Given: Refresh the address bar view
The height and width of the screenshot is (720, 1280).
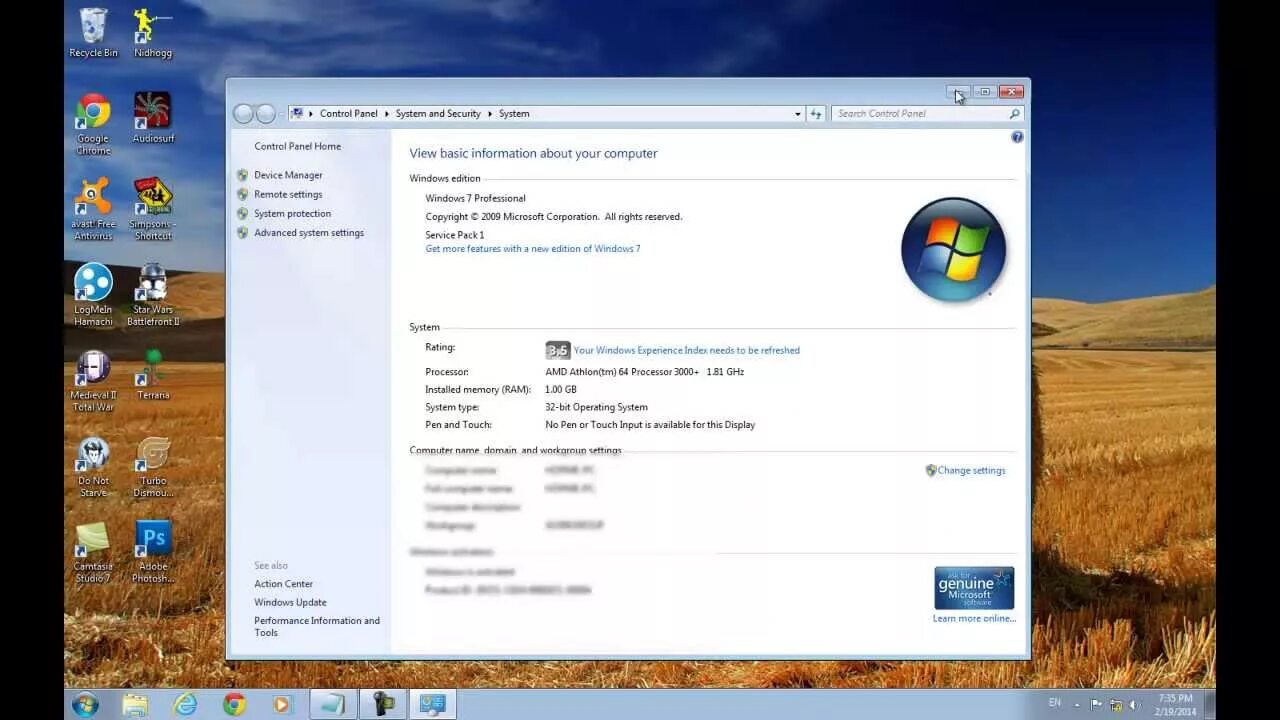Looking at the screenshot, I should (x=816, y=114).
